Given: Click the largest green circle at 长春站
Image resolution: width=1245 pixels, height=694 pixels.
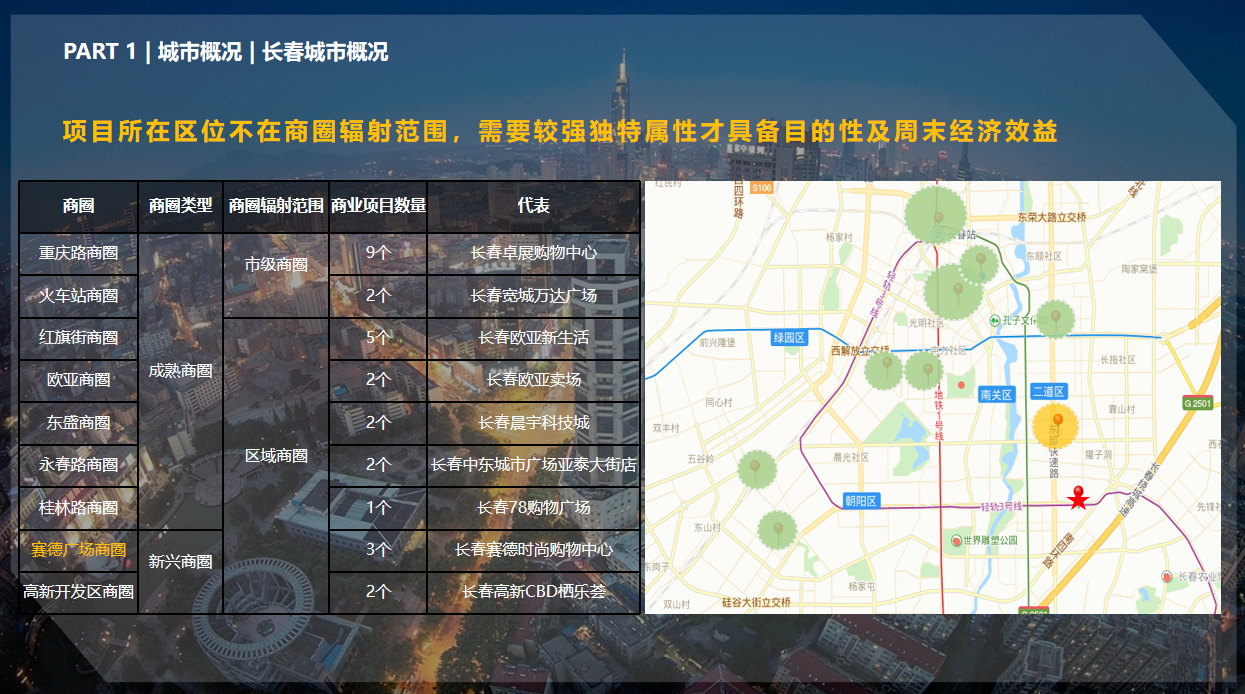Looking at the screenshot, I should [936, 215].
